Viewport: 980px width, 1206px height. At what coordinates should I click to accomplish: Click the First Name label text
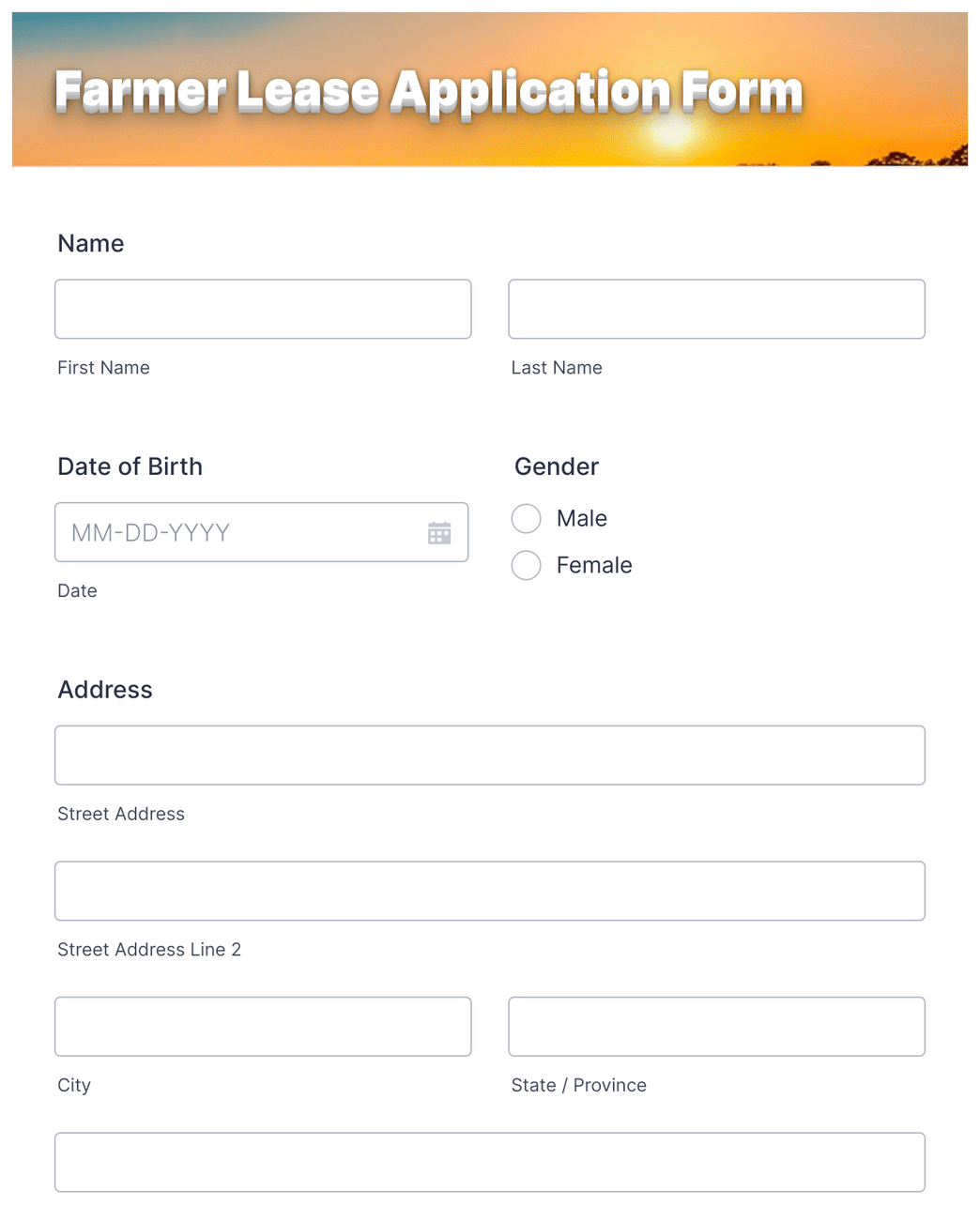(103, 367)
